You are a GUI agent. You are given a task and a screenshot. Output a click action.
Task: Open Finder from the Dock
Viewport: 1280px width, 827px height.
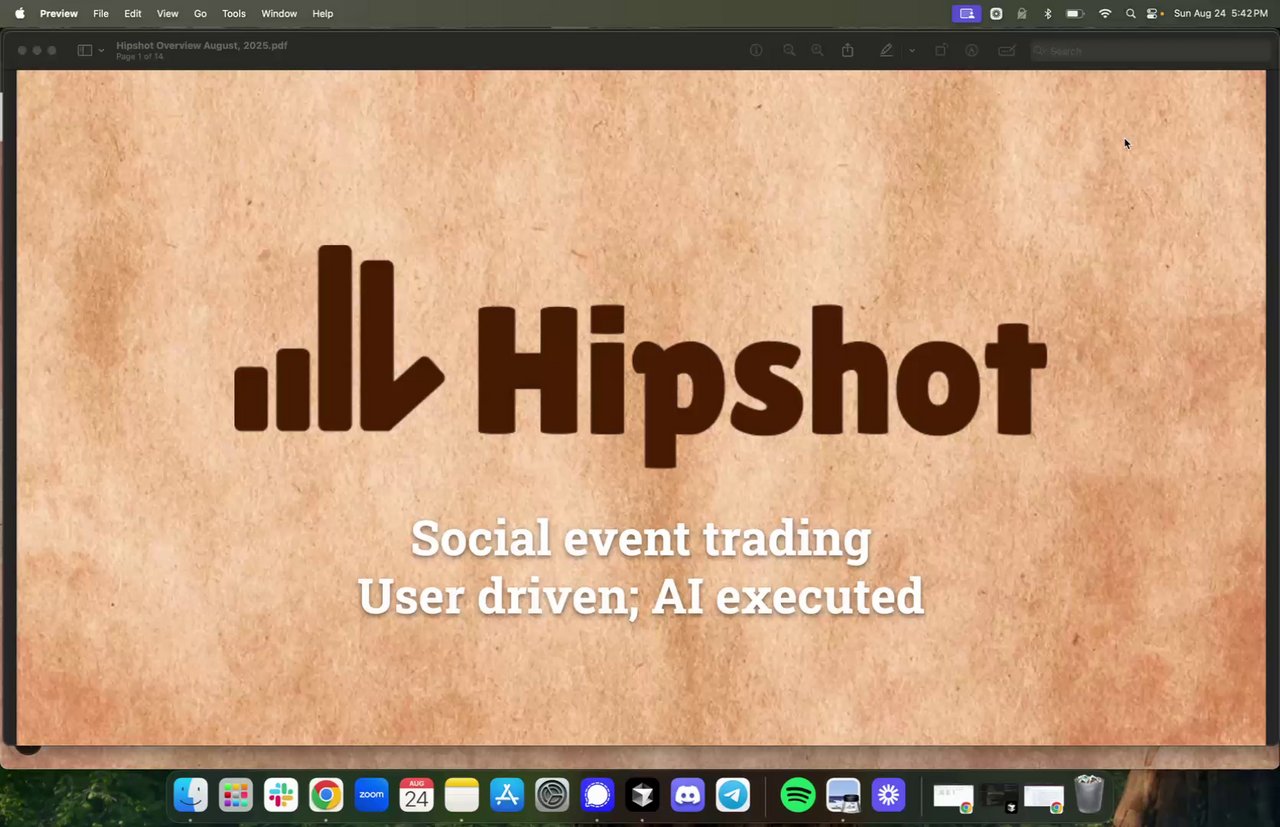tap(190, 795)
